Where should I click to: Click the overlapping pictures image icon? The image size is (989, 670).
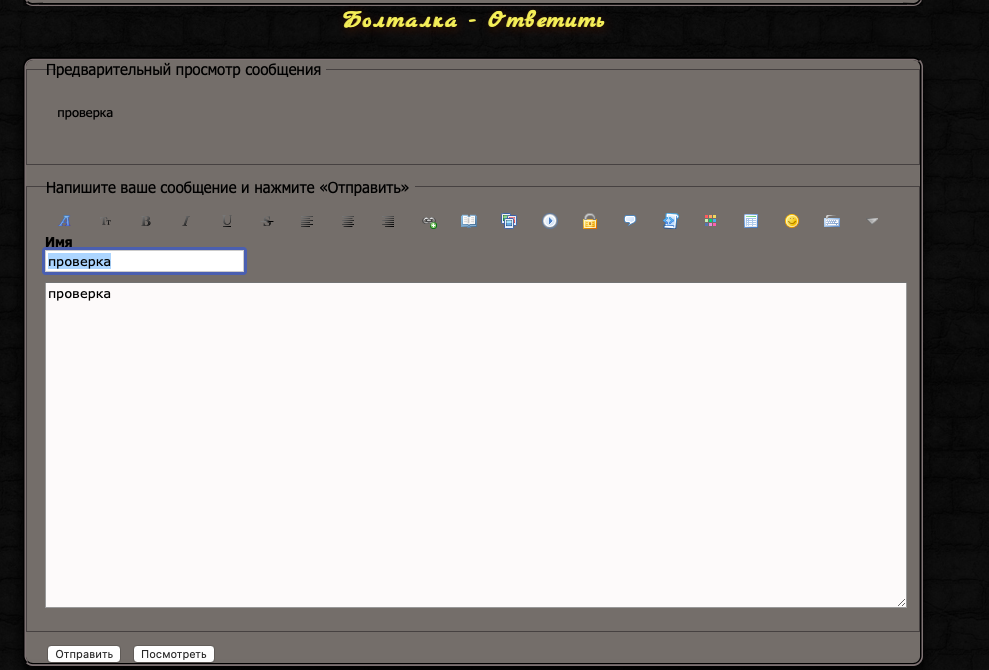pos(509,221)
